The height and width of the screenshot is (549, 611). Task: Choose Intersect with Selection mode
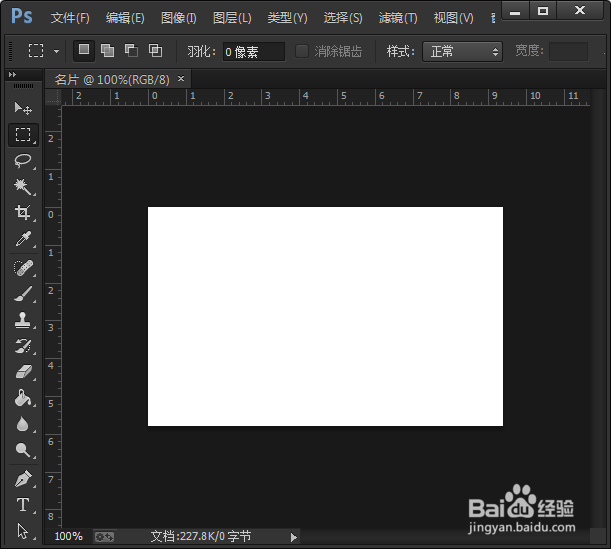pyautogui.click(x=155, y=51)
